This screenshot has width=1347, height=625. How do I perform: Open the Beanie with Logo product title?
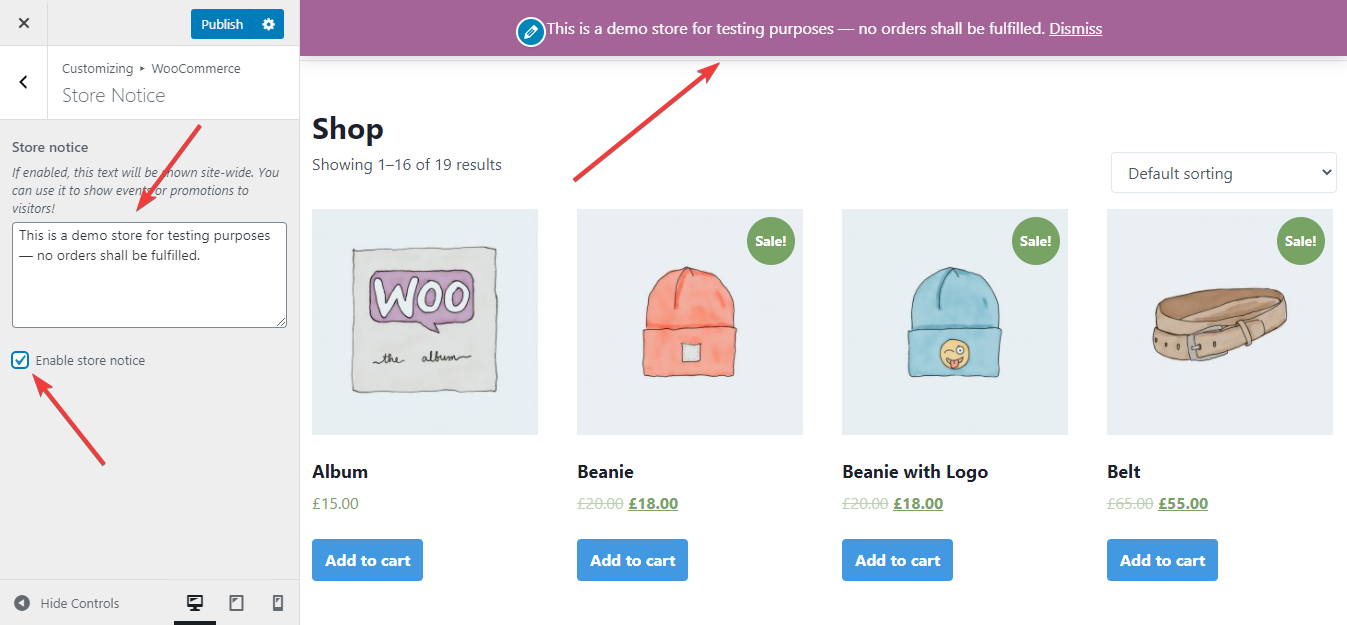(915, 471)
